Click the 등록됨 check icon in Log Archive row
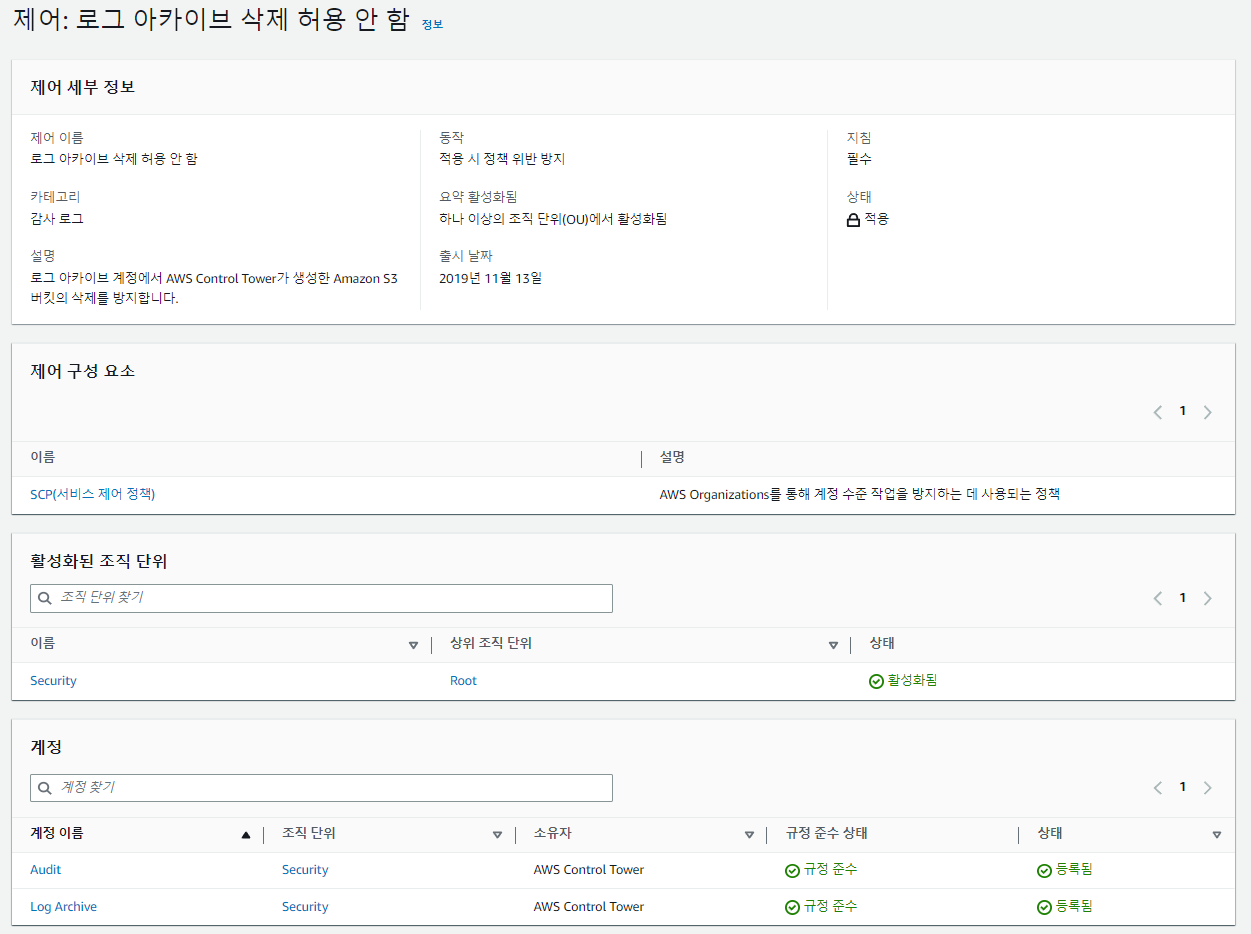Screen dimensions: 1251x934 point(1044,907)
